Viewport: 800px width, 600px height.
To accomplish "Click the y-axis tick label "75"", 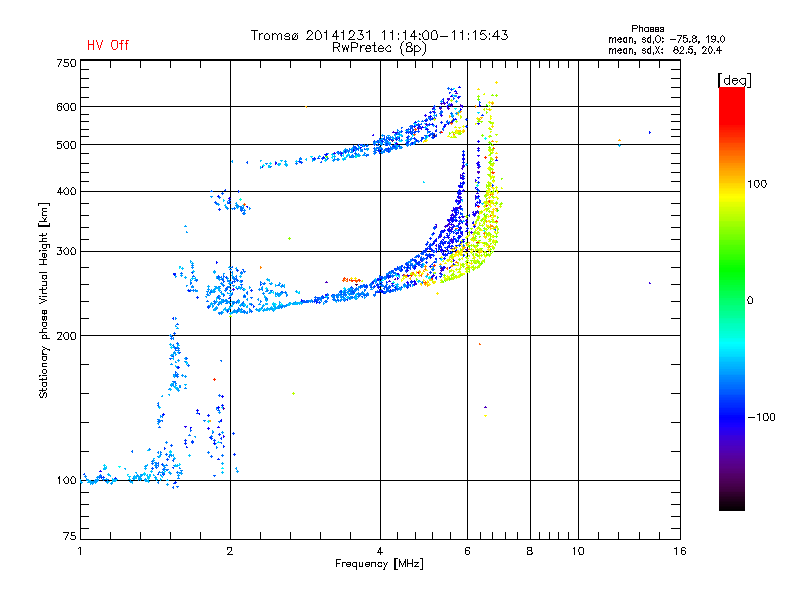I will click(x=70, y=536).
